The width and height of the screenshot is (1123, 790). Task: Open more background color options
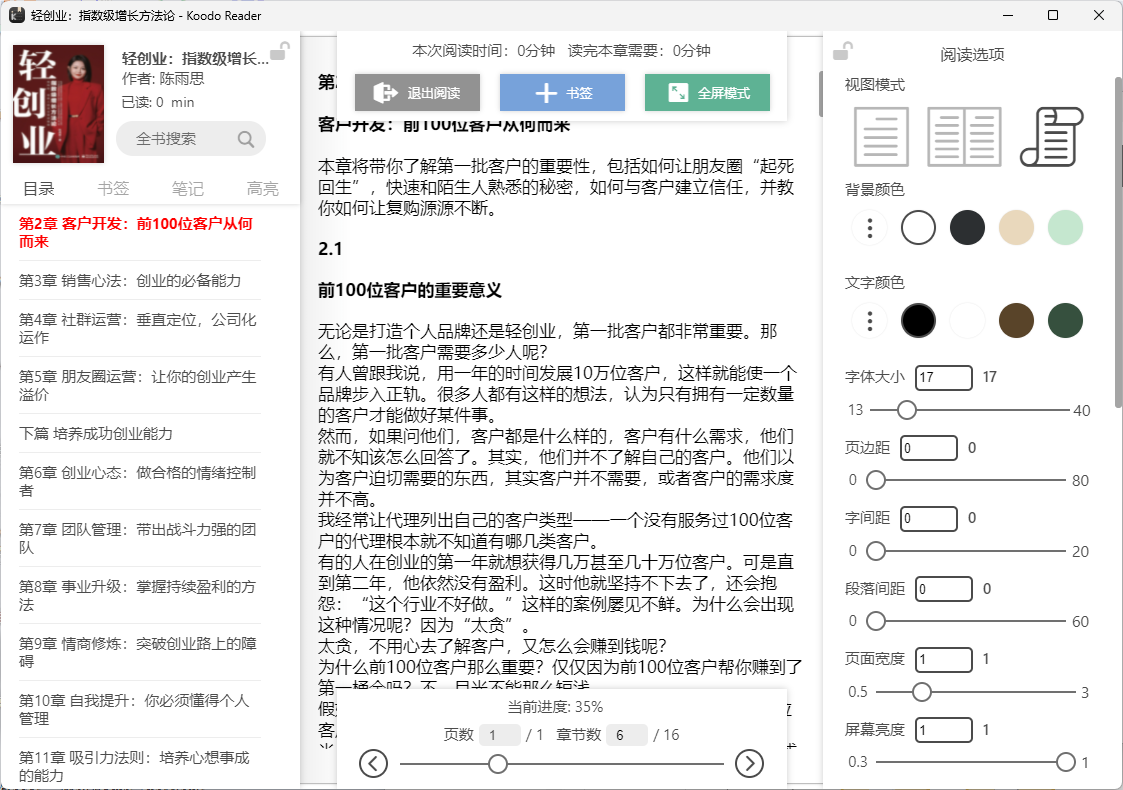pyautogui.click(x=869, y=228)
